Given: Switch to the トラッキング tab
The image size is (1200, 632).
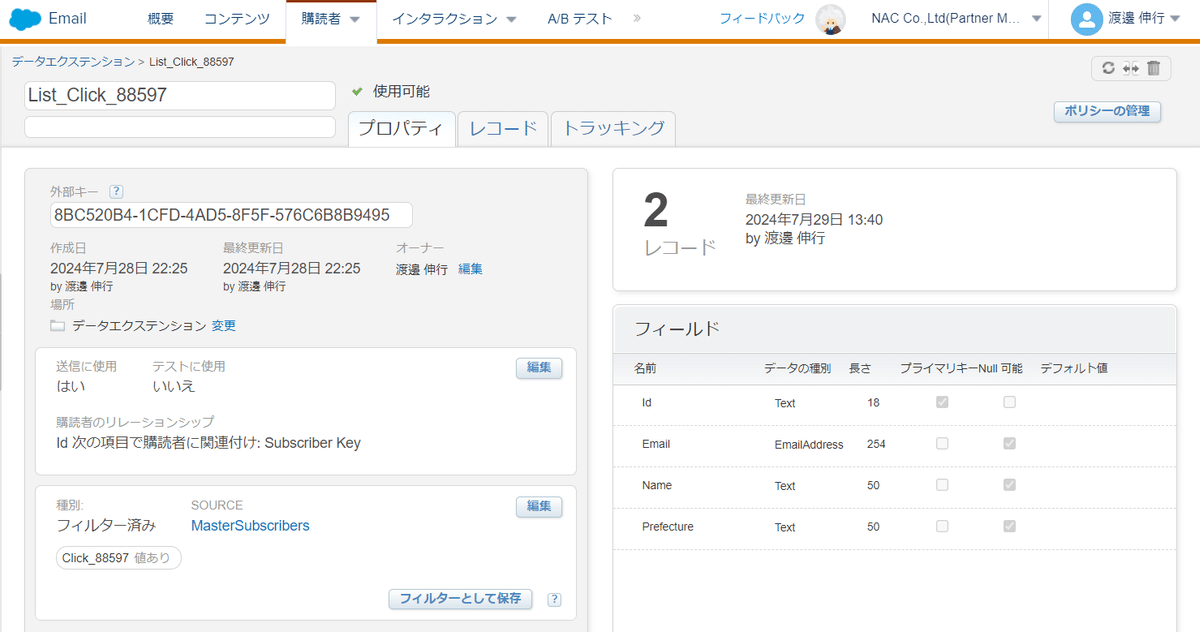Looking at the screenshot, I should 613,128.
